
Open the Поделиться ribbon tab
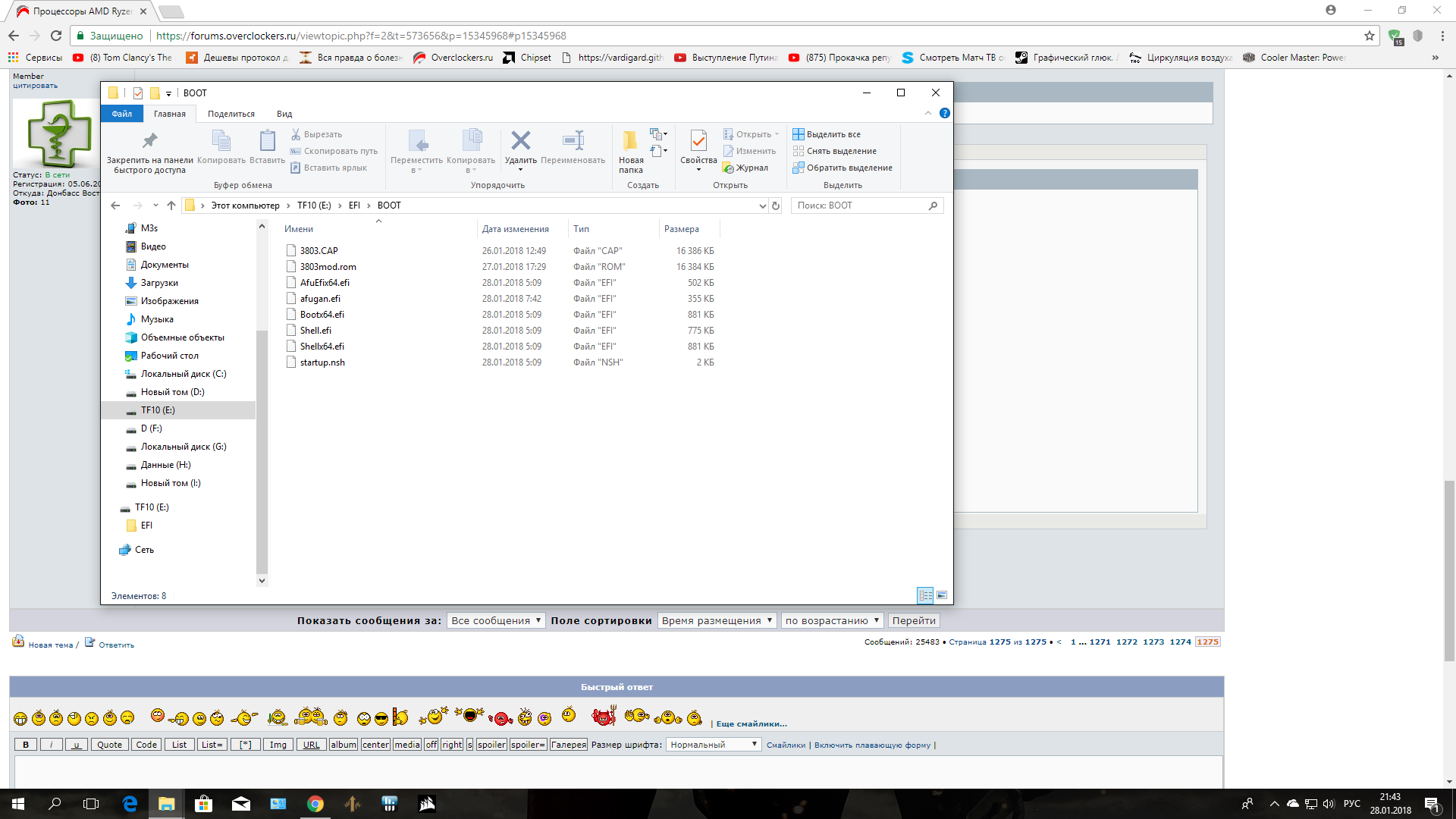click(231, 114)
